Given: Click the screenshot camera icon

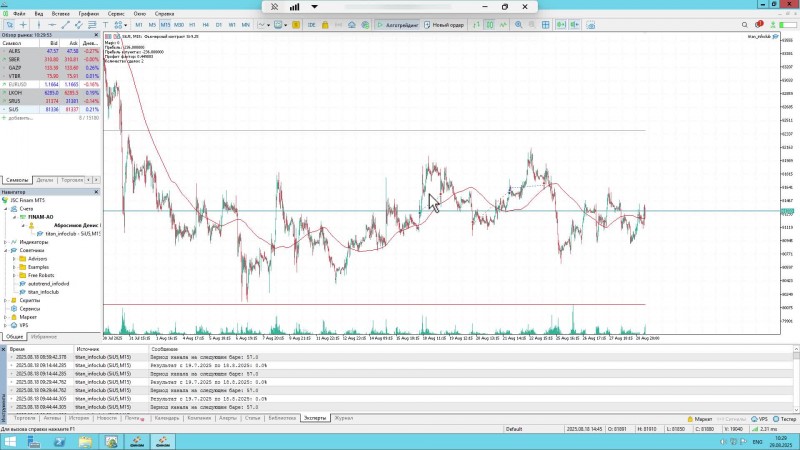Looking at the screenshot, I should pos(591,24).
